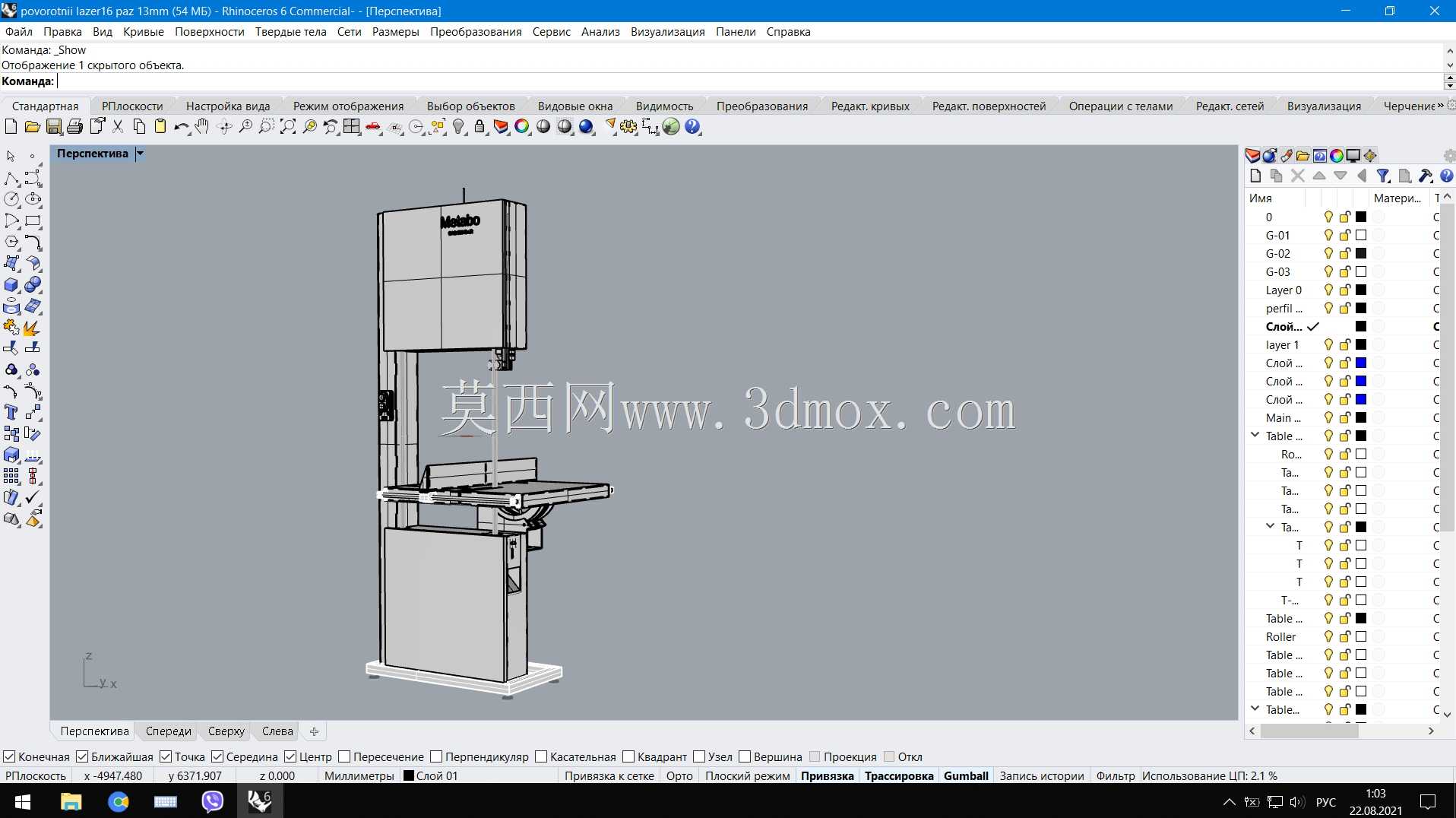The width and height of the screenshot is (1456, 818).
Task: Switch to the Сверху viewport tab
Action: coord(226,731)
